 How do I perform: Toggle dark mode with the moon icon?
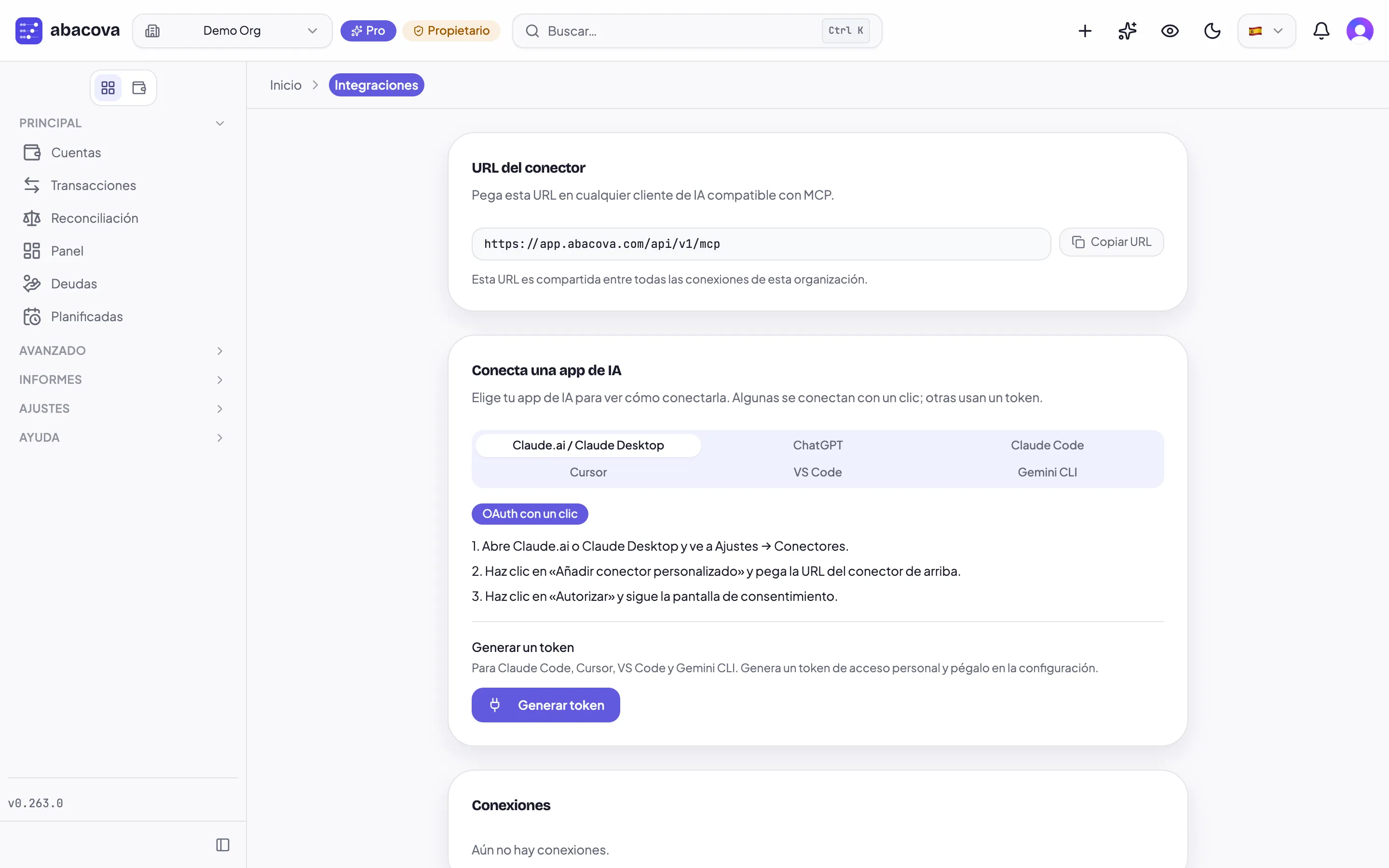pos(1212,31)
